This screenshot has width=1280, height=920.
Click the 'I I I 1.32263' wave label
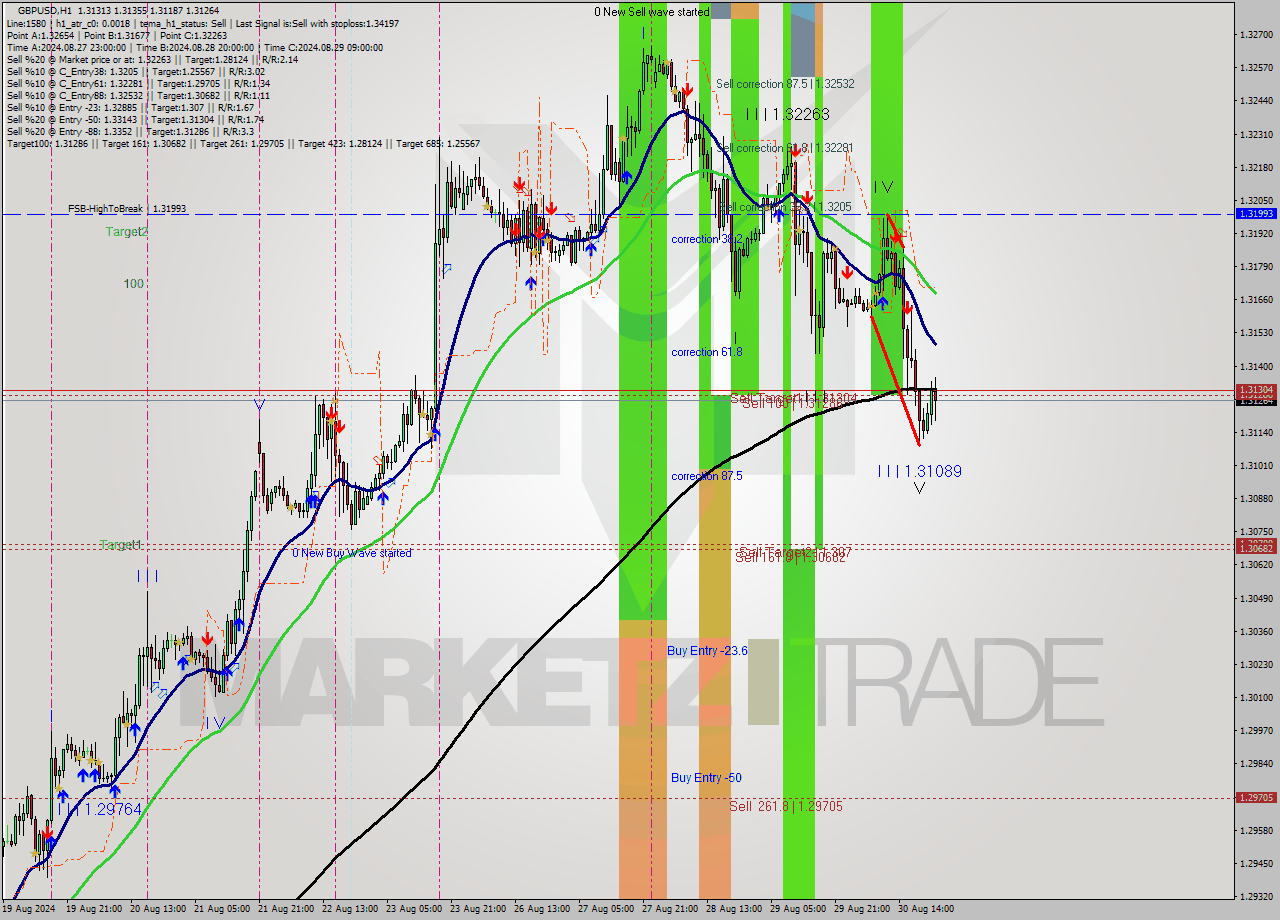[x=788, y=115]
